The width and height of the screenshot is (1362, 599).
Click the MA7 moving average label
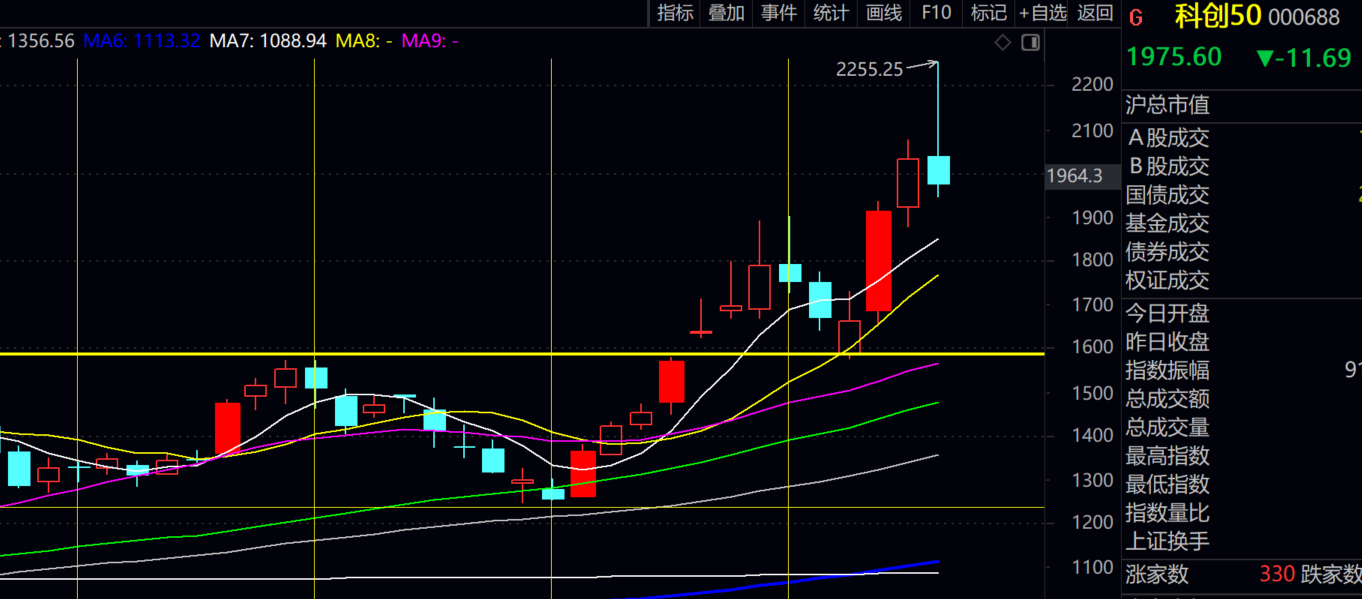[268, 41]
